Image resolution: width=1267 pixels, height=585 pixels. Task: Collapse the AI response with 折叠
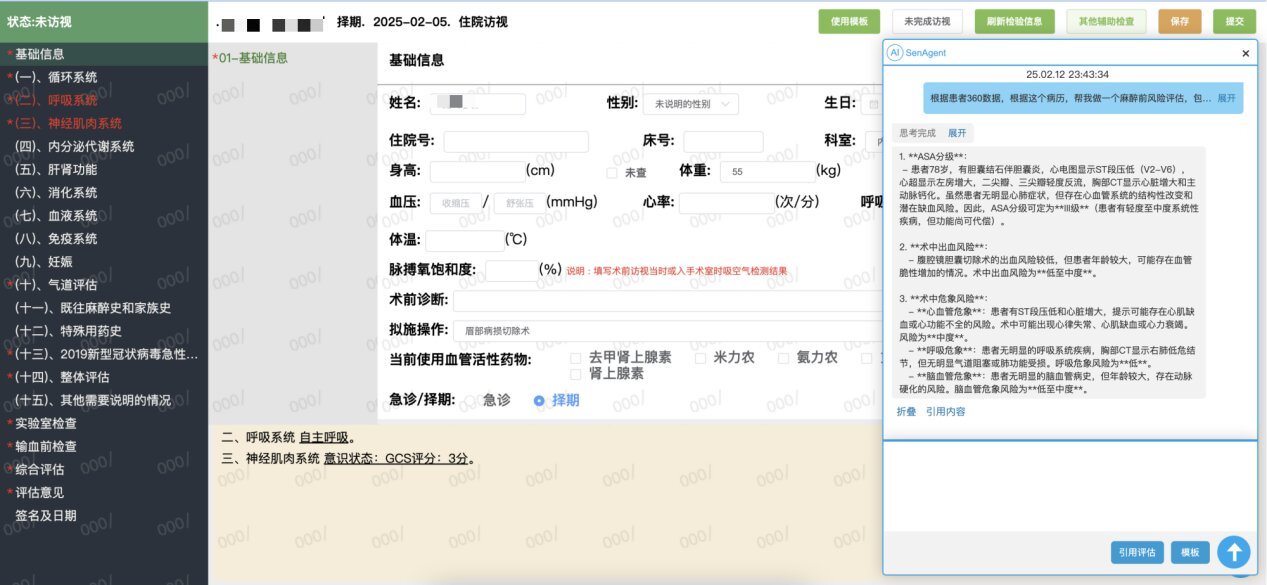coord(905,411)
